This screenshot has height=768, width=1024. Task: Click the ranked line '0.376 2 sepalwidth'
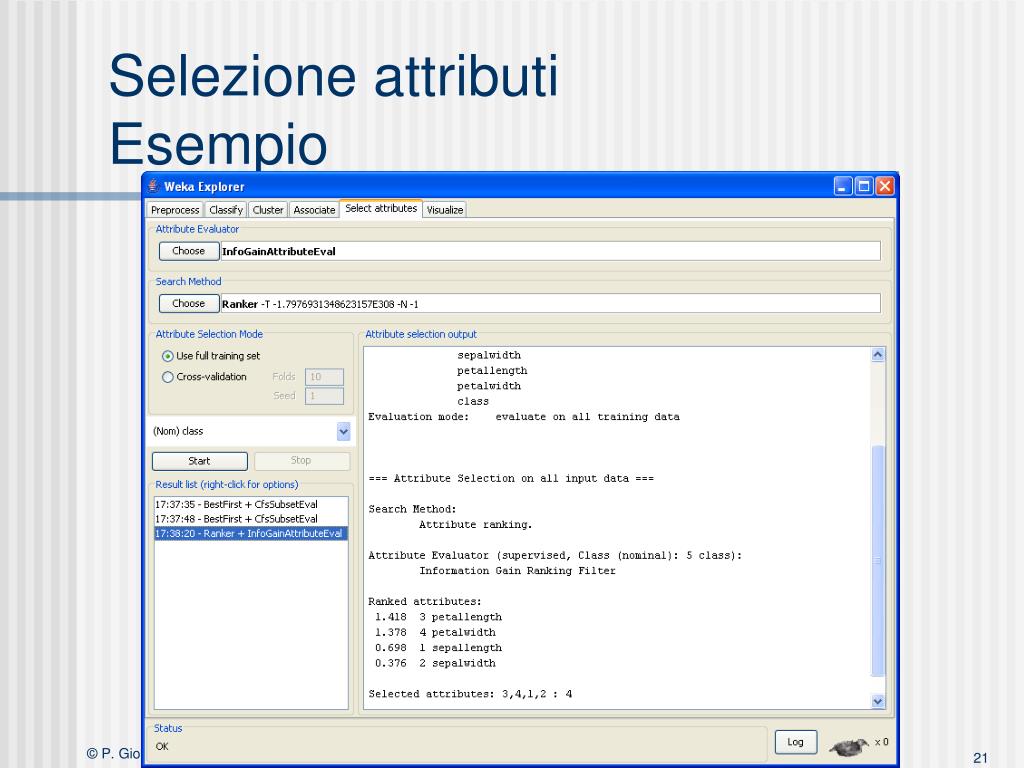click(x=435, y=663)
